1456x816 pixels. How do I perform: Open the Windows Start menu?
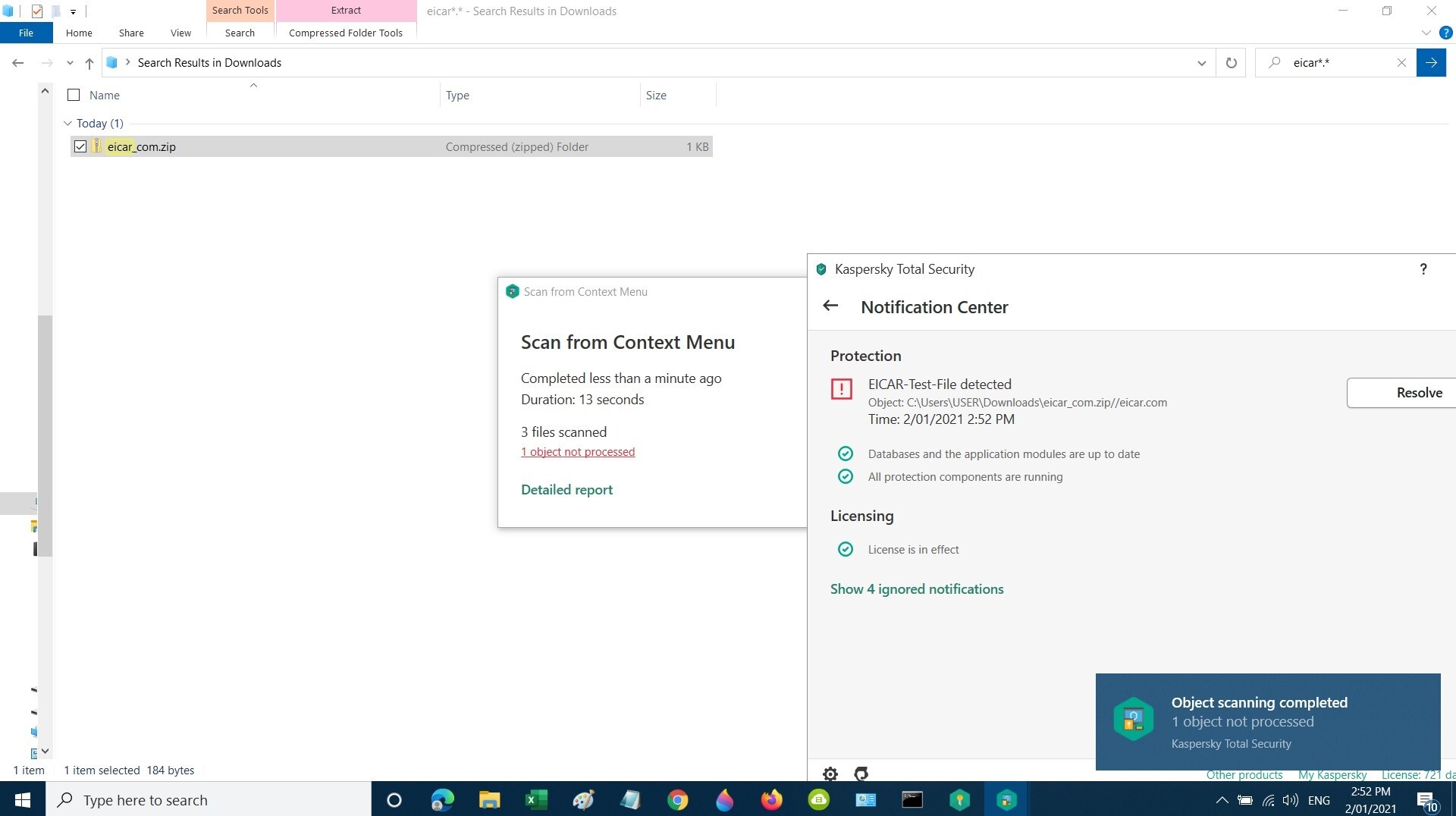23,799
